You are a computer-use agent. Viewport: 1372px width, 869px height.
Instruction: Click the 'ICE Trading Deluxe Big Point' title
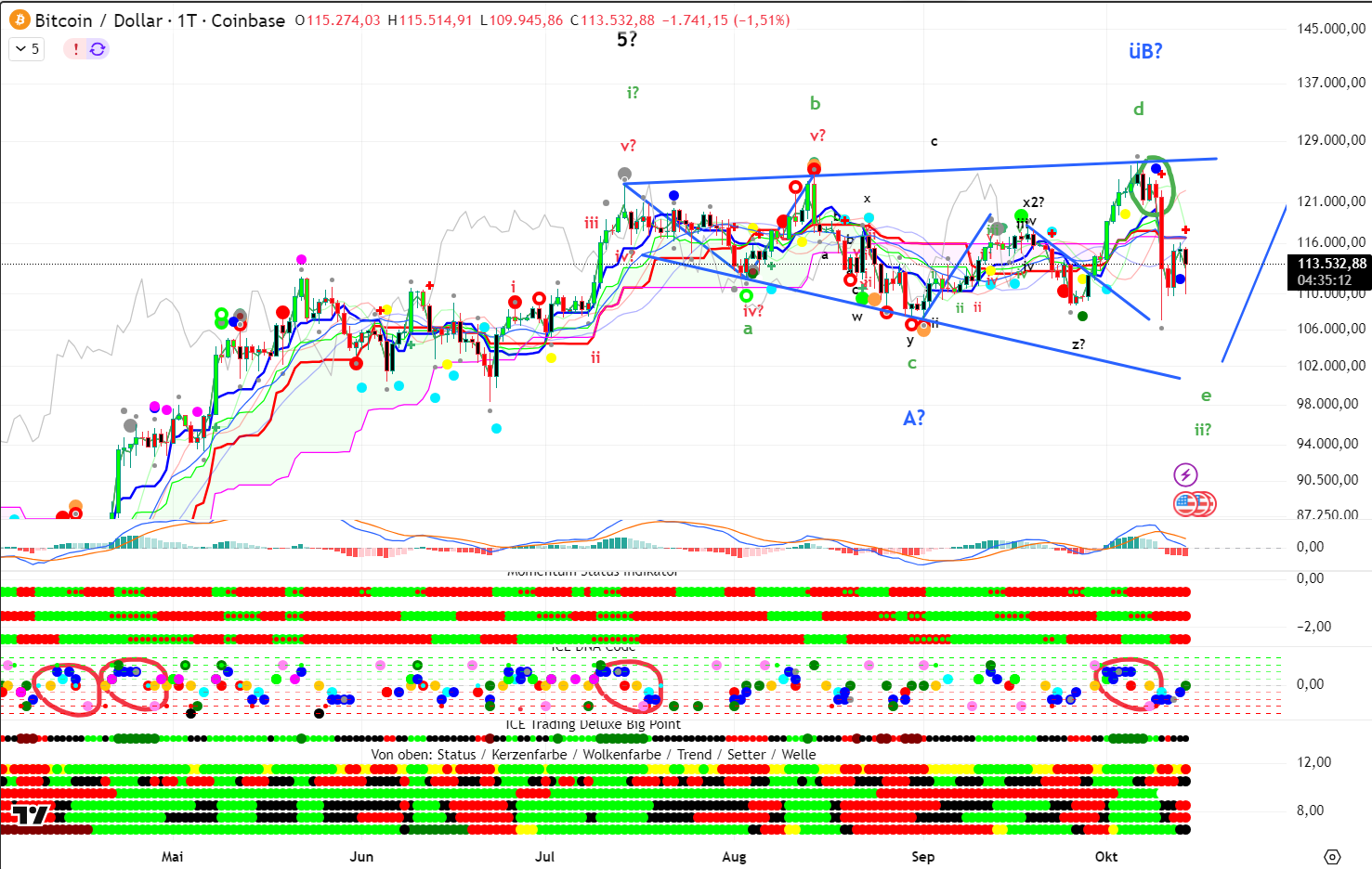(x=593, y=724)
